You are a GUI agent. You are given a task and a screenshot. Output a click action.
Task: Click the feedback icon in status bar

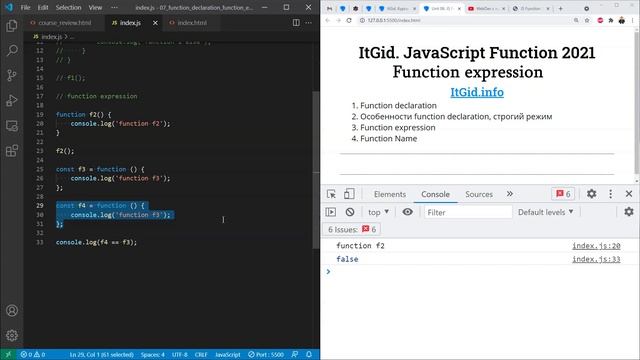point(295,354)
